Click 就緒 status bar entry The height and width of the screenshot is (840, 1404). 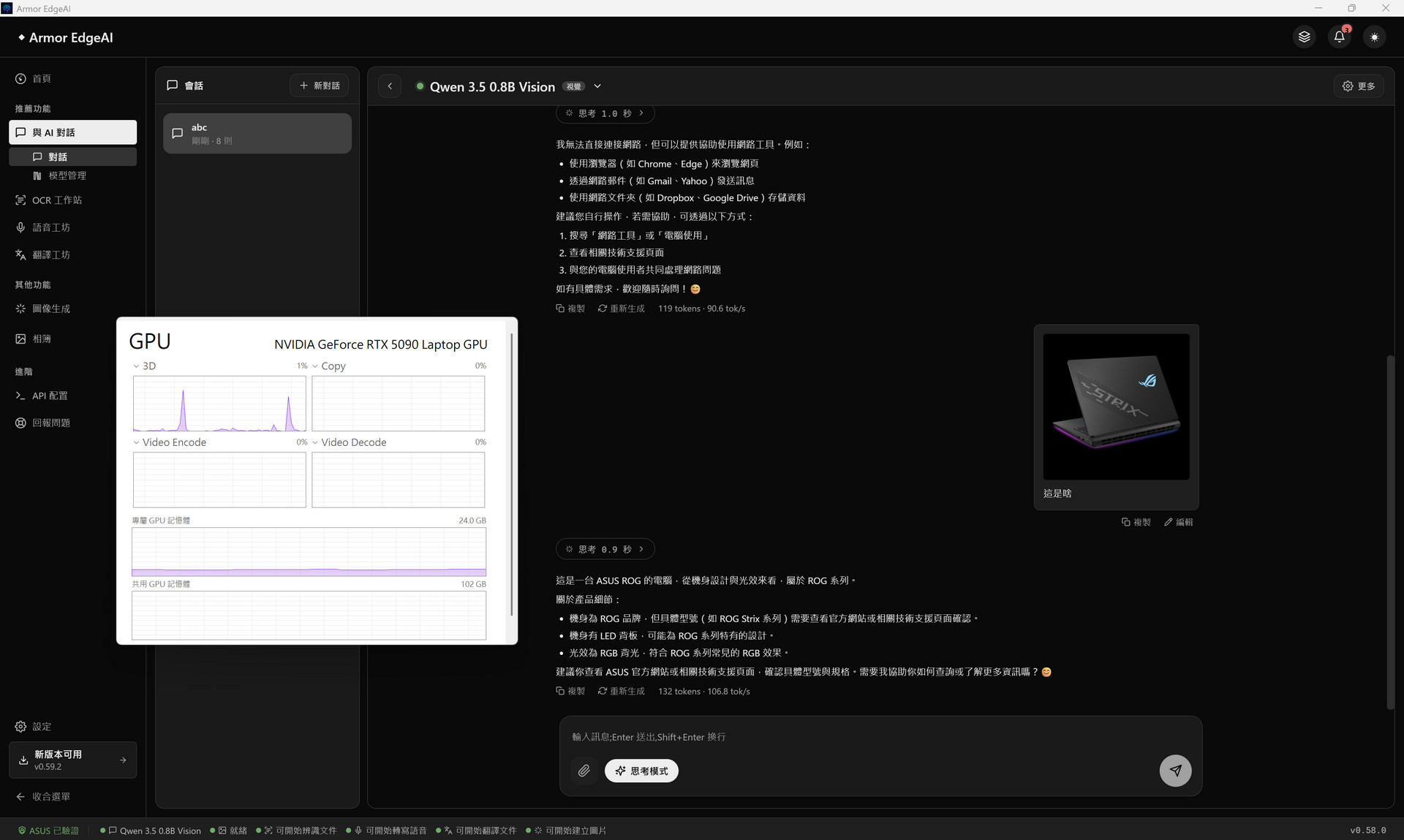click(x=229, y=830)
